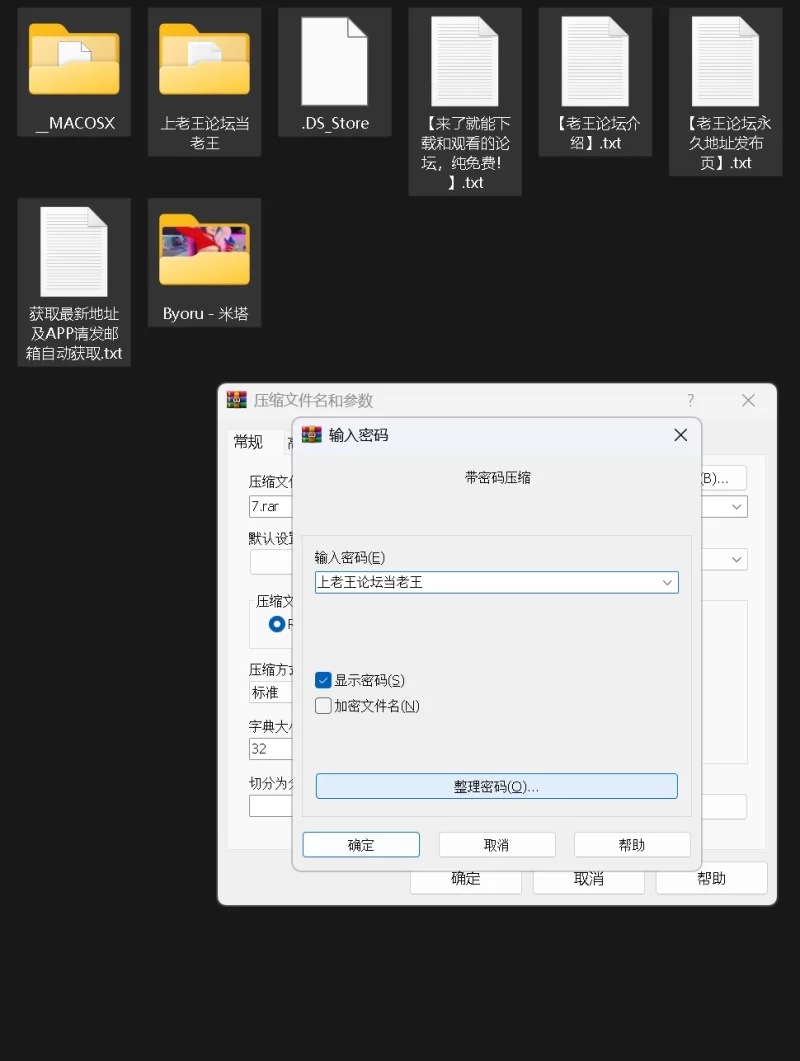Click the dictionary size box showing 32

(x=271, y=749)
